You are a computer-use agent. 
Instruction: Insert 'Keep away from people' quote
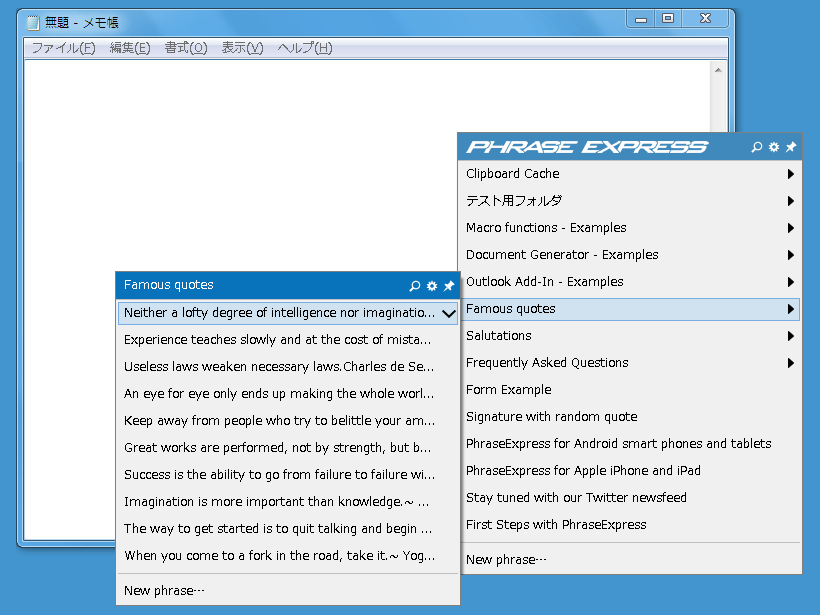point(288,421)
